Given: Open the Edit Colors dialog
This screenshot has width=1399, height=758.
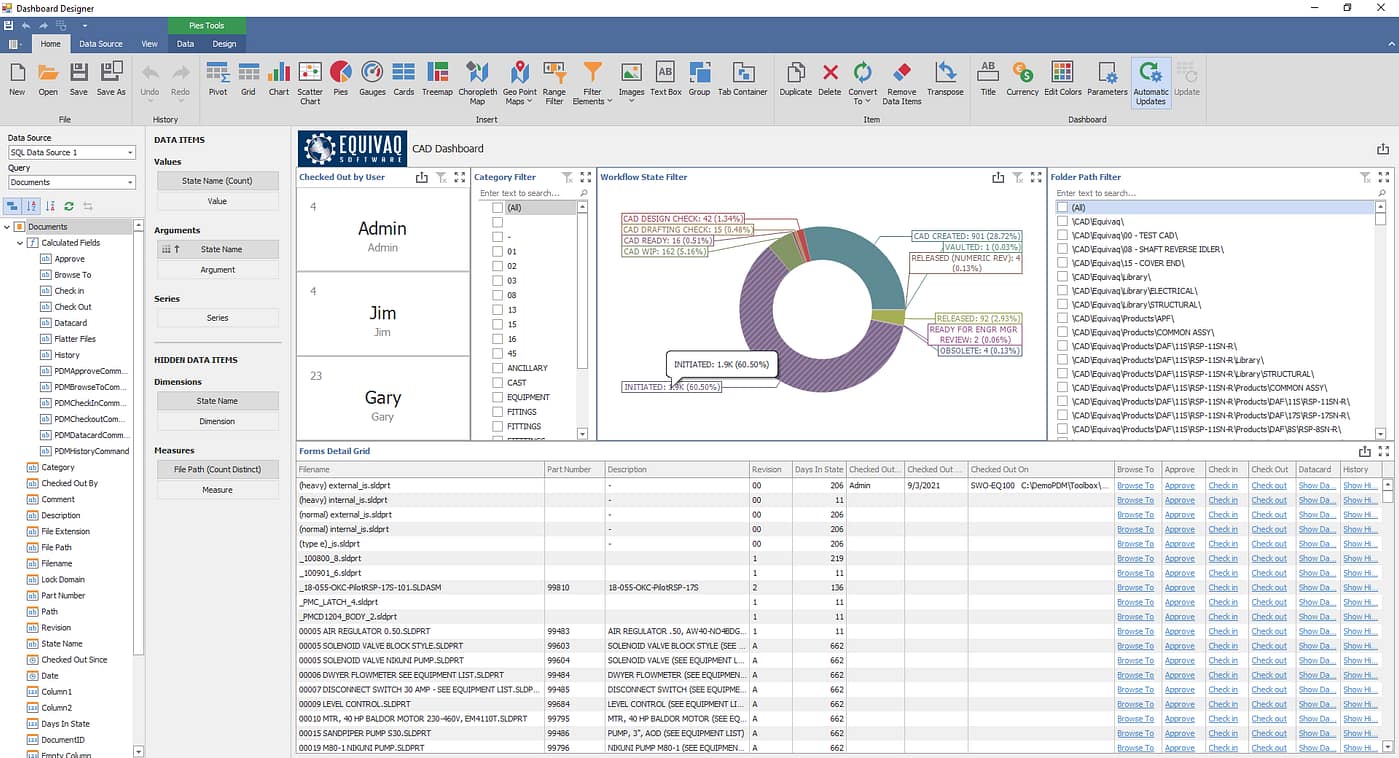Looking at the screenshot, I should pyautogui.click(x=1062, y=77).
